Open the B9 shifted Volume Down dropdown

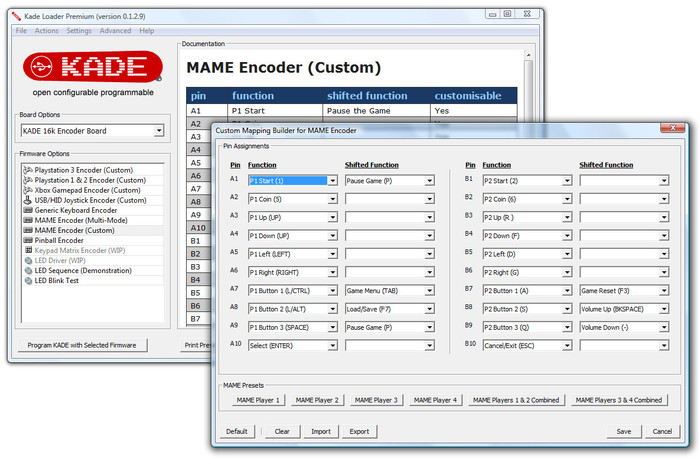(x=664, y=327)
